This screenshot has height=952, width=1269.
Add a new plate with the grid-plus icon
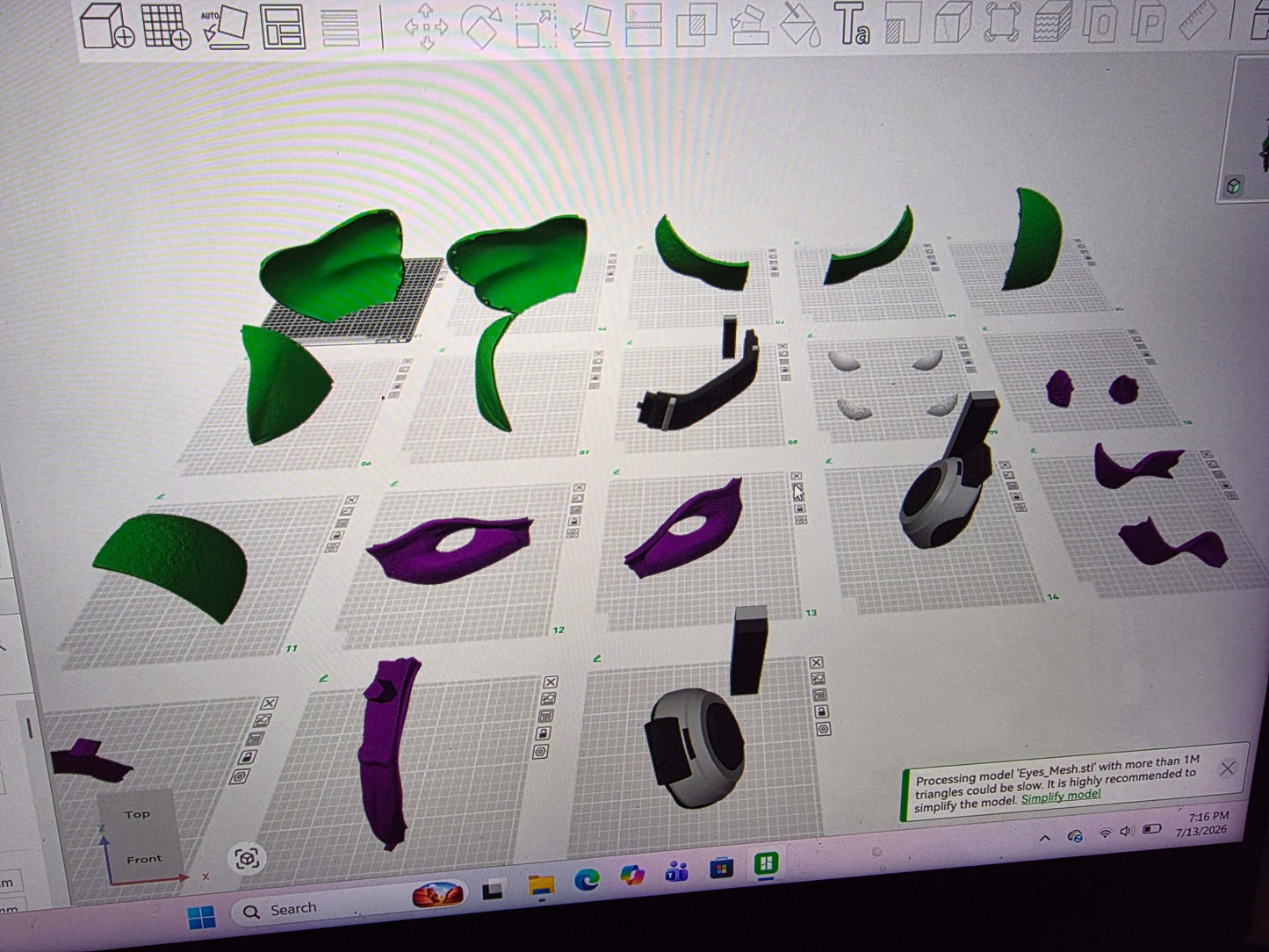click(167, 26)
